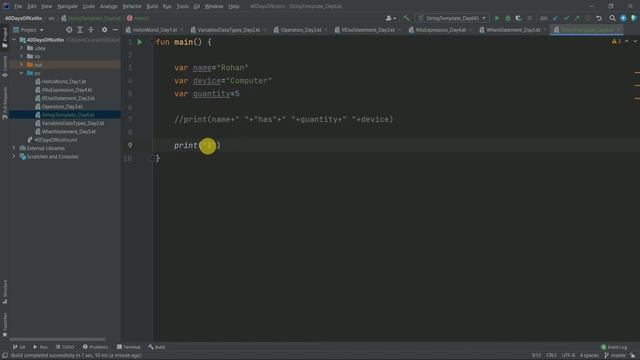Open the Problems tool window button
Viewport: 640px width, 360px height.
point(96,347)
